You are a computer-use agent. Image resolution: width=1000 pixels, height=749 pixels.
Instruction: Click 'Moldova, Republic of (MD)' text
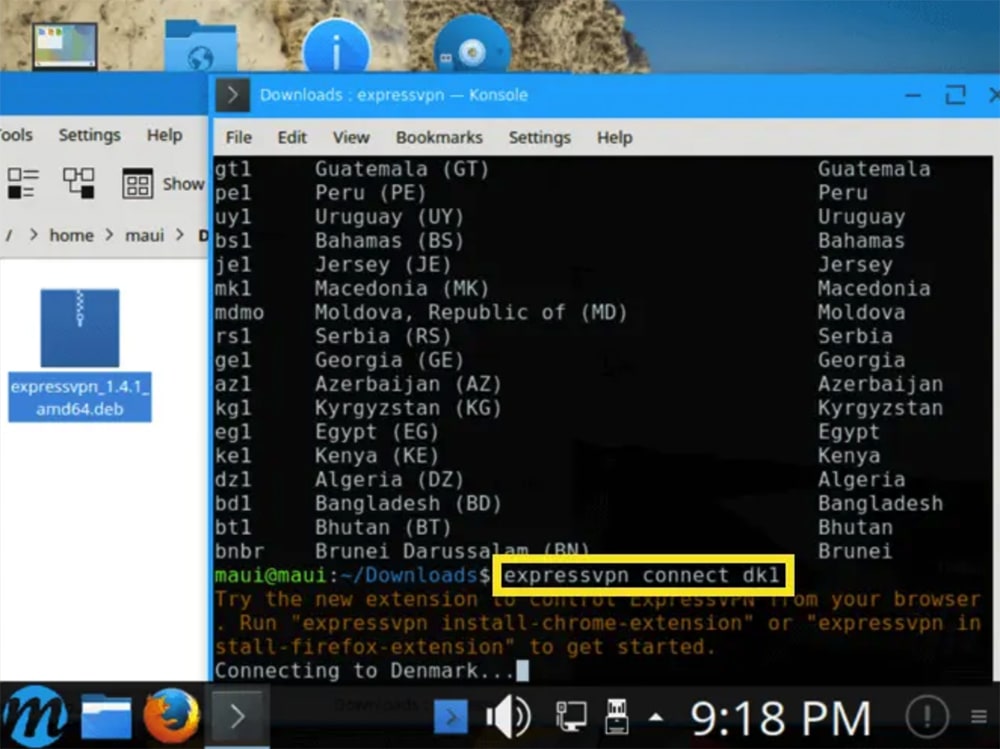click(471, 312)
